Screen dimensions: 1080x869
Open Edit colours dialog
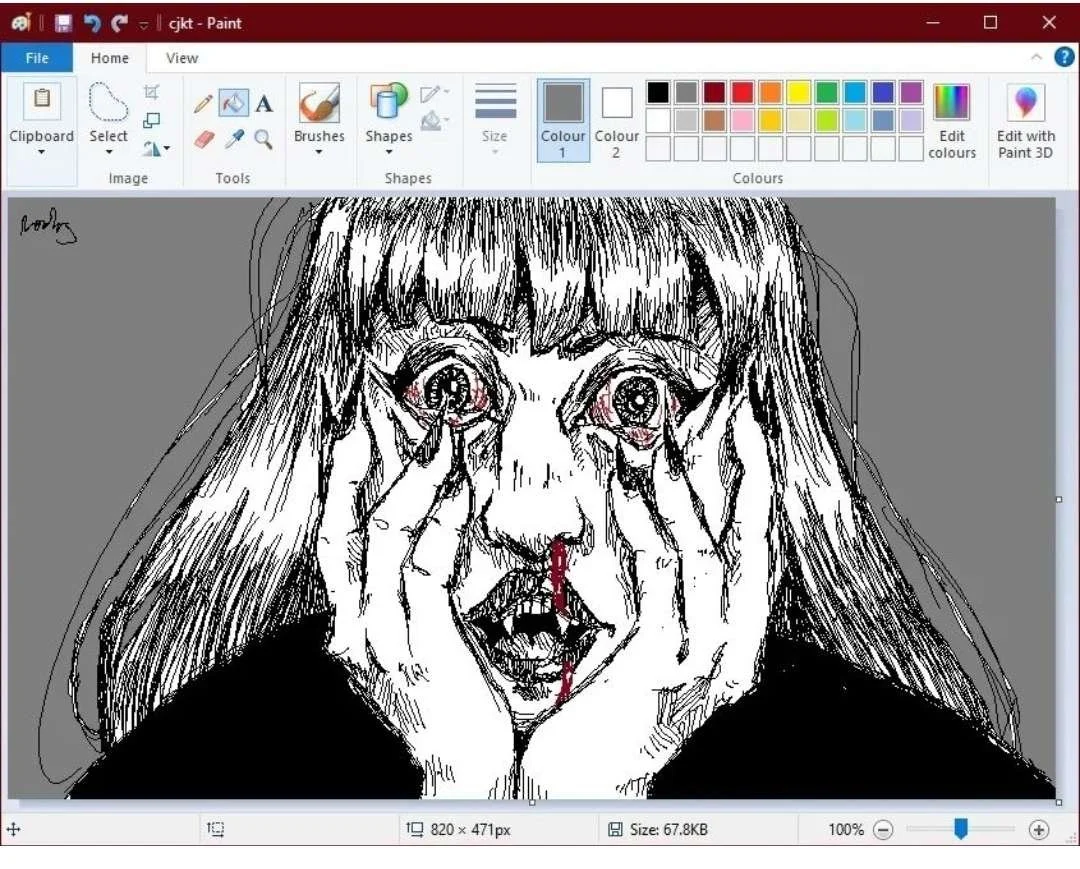(x=952, y=121)
